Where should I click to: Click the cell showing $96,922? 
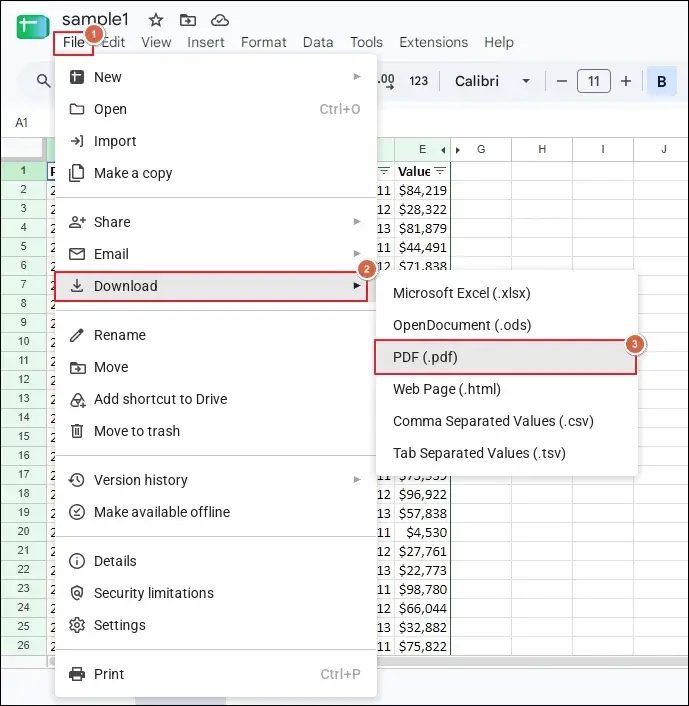tap(422, 494)
